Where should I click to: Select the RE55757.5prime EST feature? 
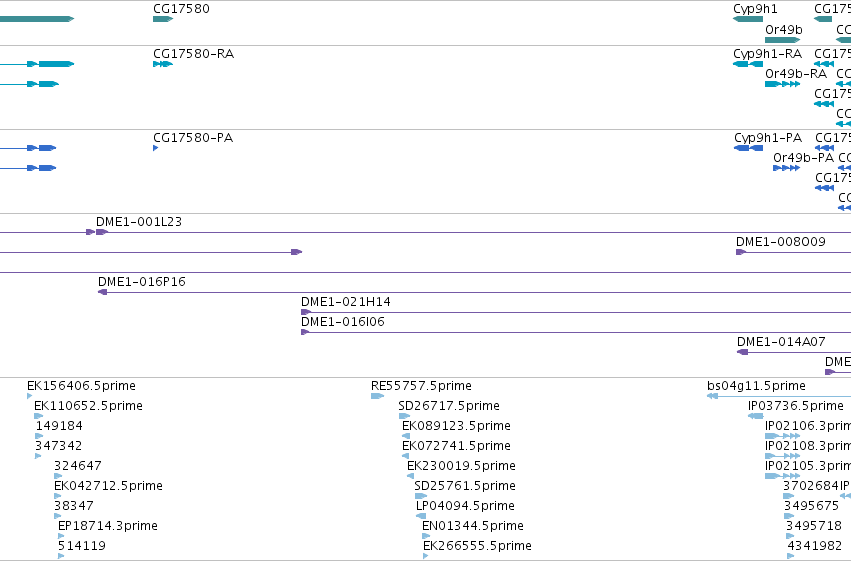pyautogui.click(x=377, y=396)
